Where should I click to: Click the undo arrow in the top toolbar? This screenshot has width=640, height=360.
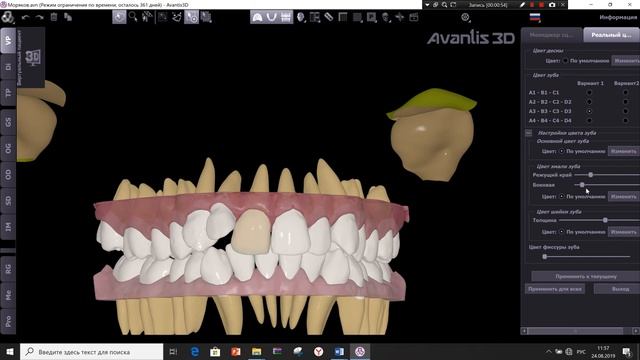coord(26,17)
